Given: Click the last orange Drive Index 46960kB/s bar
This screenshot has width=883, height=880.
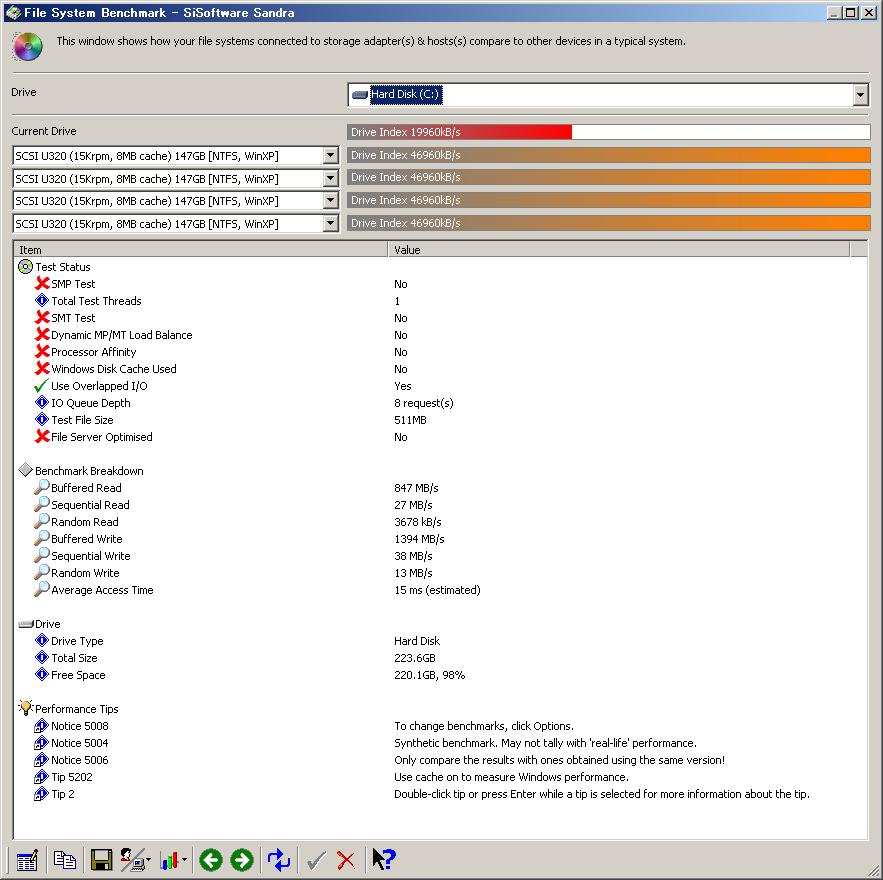Looking at the screenshot, I should pos(609,223).
